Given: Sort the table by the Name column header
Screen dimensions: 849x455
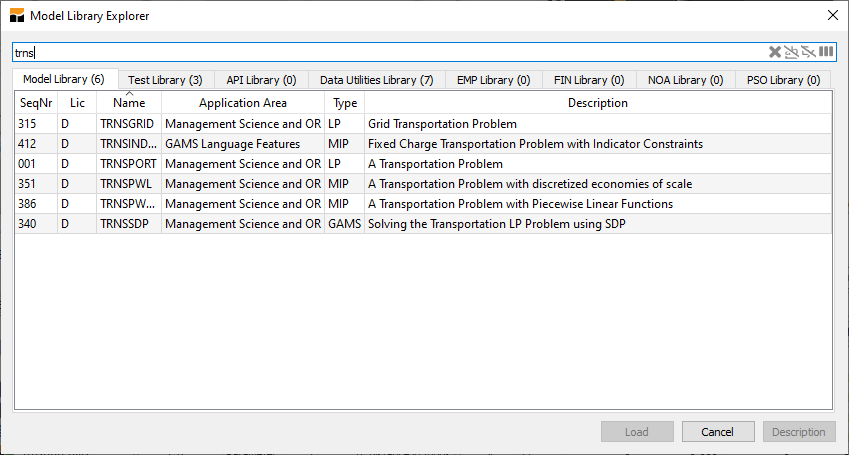Looking at the screenshot, I should [x=129, y=103].
